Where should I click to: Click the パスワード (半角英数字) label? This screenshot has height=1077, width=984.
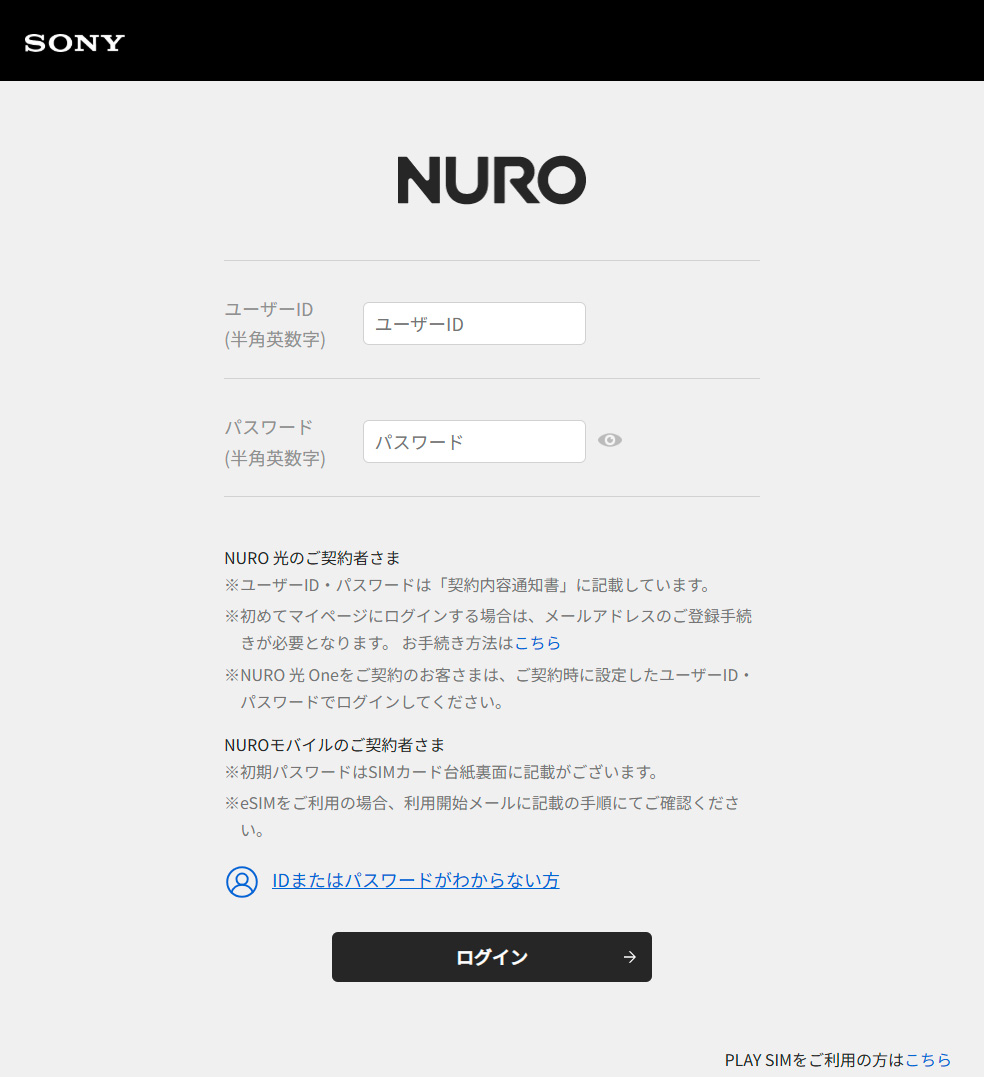(275, 442)
